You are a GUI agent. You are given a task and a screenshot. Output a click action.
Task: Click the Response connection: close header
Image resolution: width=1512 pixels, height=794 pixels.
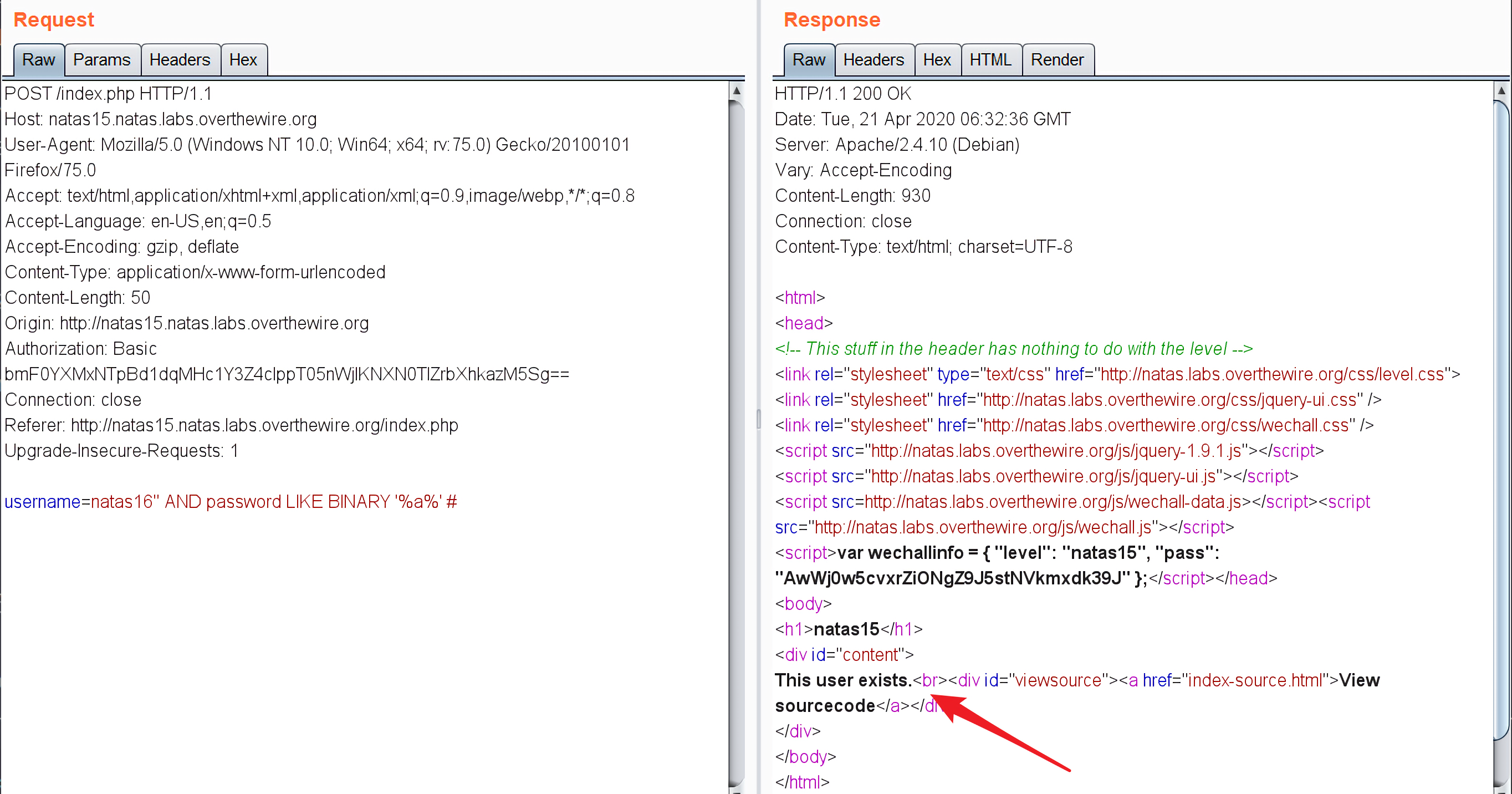coord(844,221)
